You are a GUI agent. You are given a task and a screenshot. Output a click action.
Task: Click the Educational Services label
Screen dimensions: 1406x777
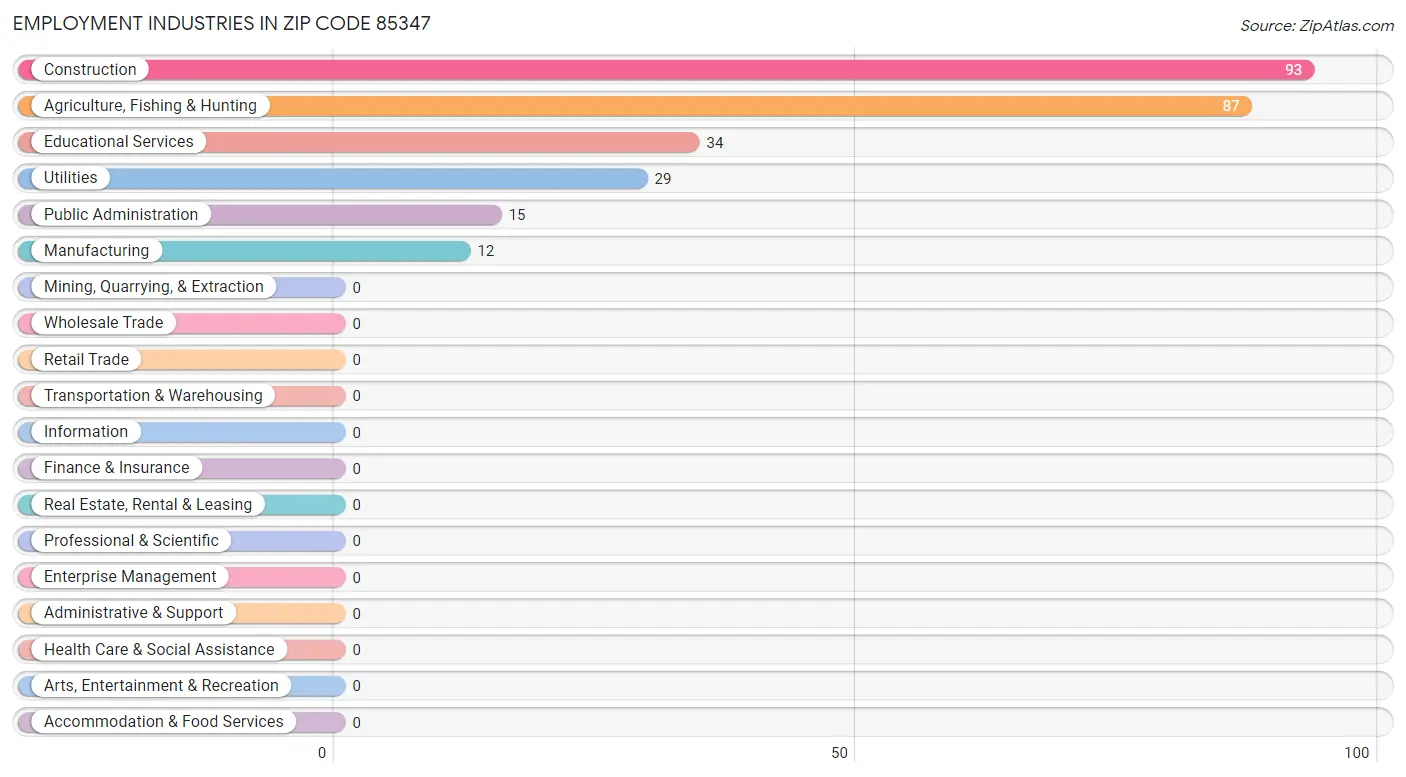[119, 142]
